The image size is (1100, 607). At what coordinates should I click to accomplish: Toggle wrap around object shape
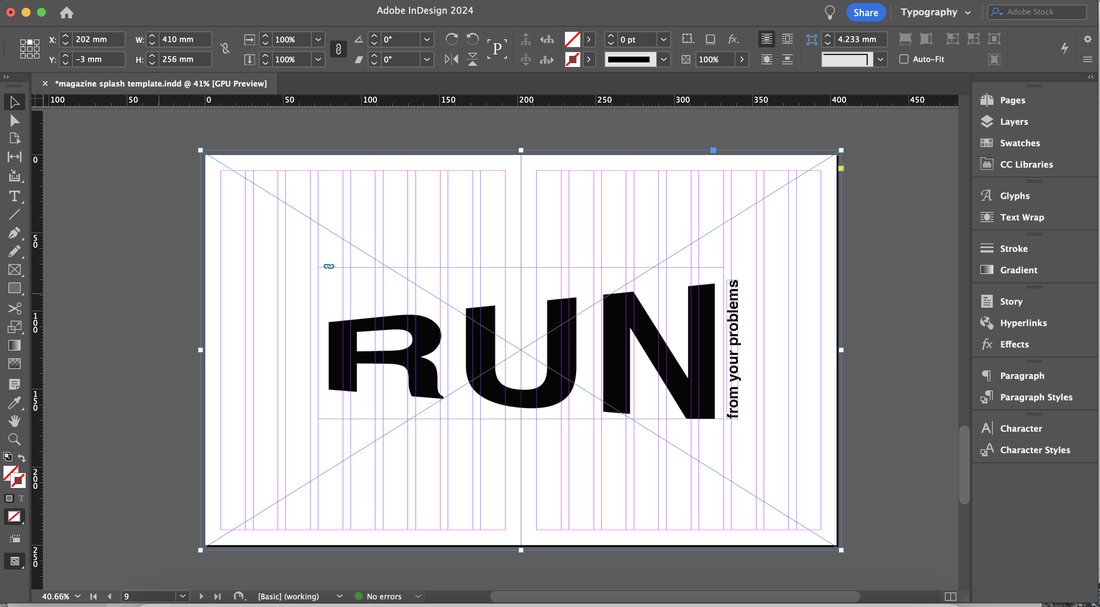tap(767, 60)
